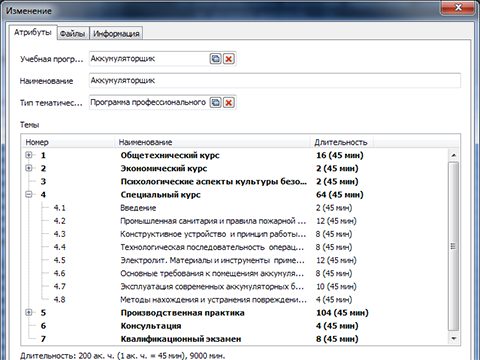Close the Изменение dialog window
The height and width of the screenshot is (360, 480).
click(x=458, y=7)
